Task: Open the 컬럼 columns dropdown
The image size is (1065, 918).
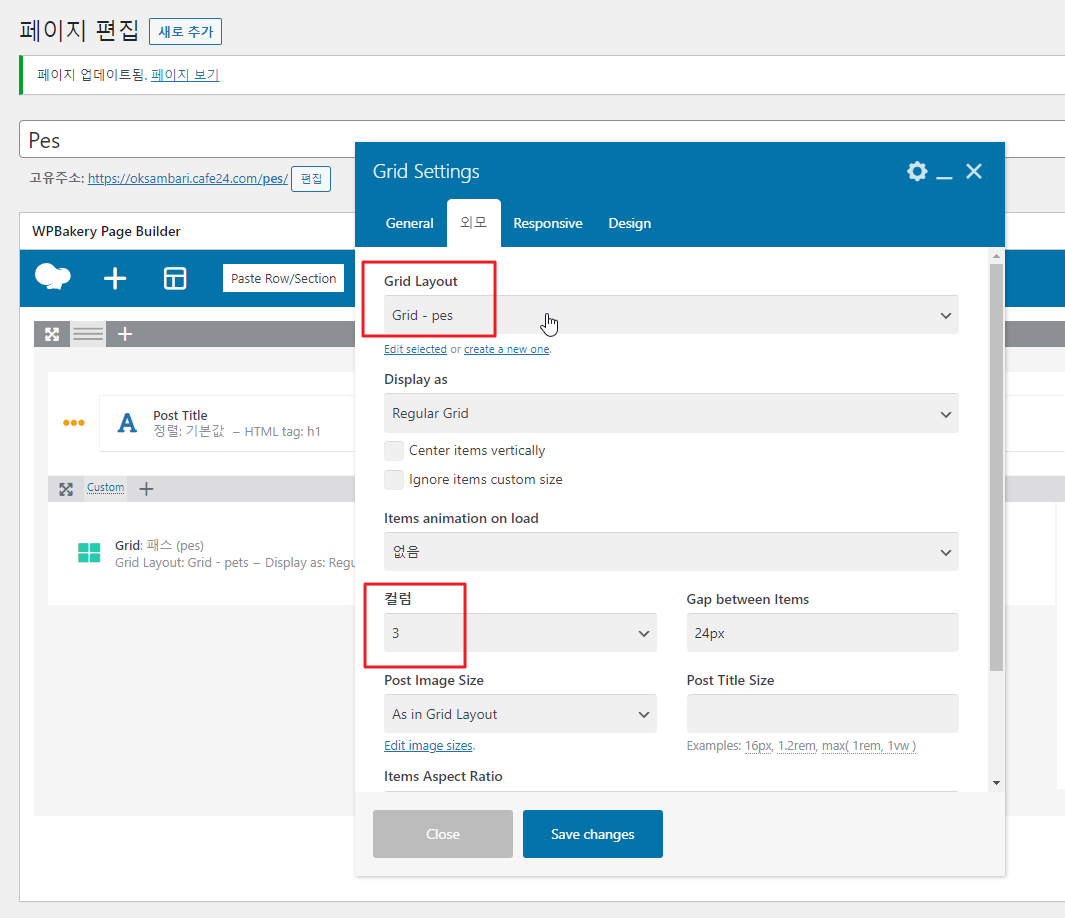Action: point(520,633)
